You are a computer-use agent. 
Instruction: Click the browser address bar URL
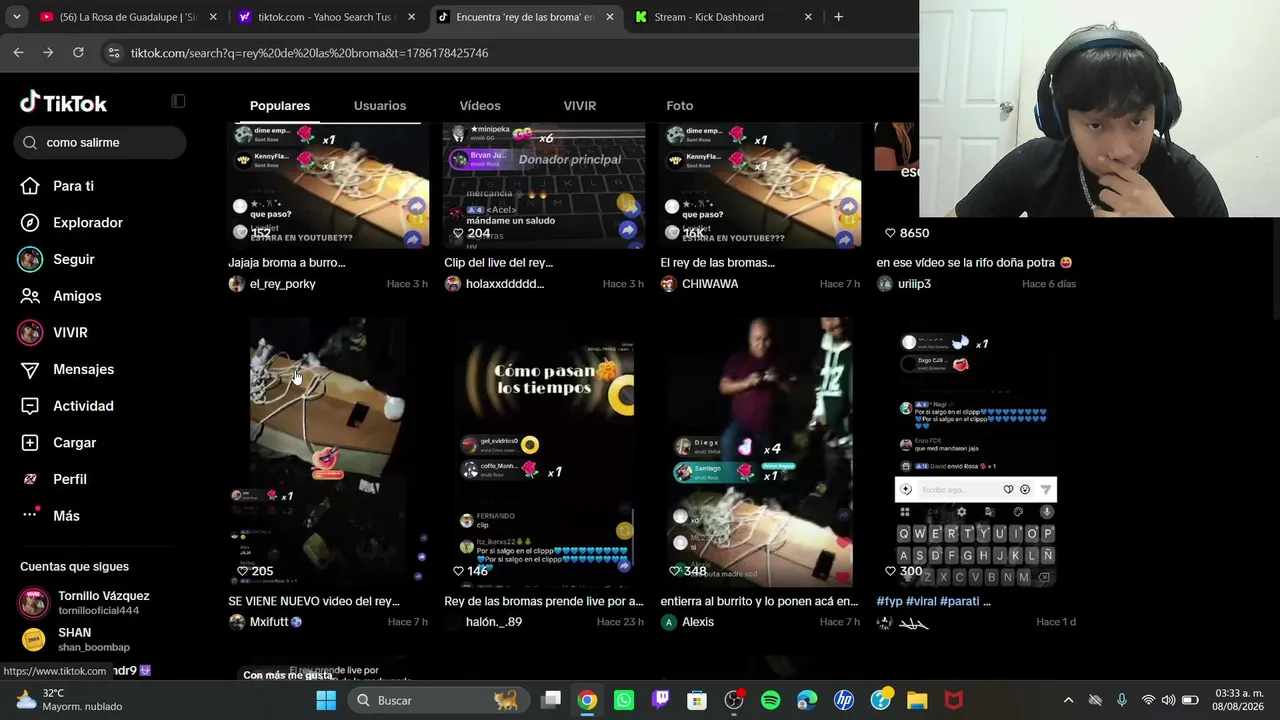coord(309,53)
